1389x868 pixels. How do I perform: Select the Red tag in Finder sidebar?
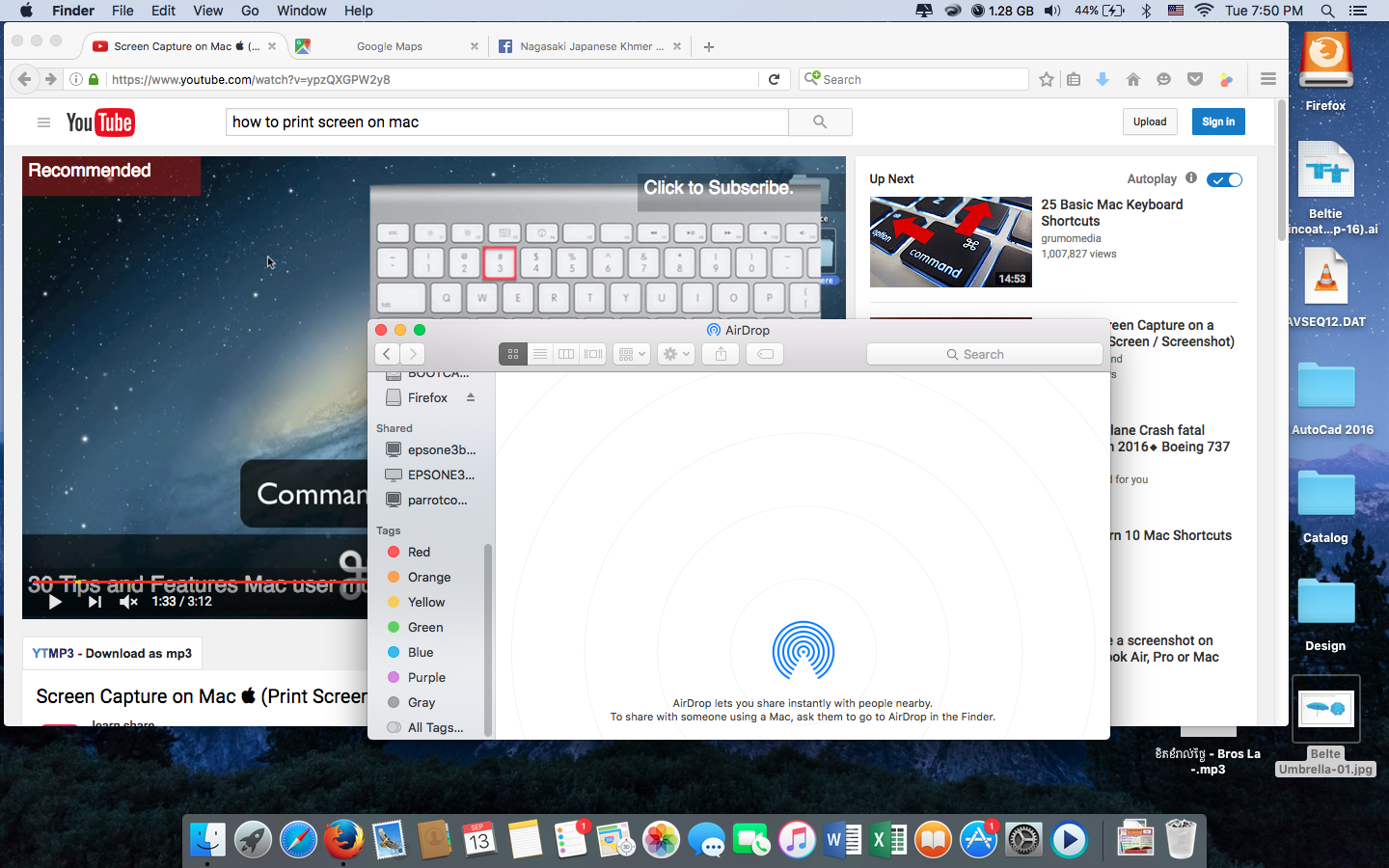coord(419,552)
